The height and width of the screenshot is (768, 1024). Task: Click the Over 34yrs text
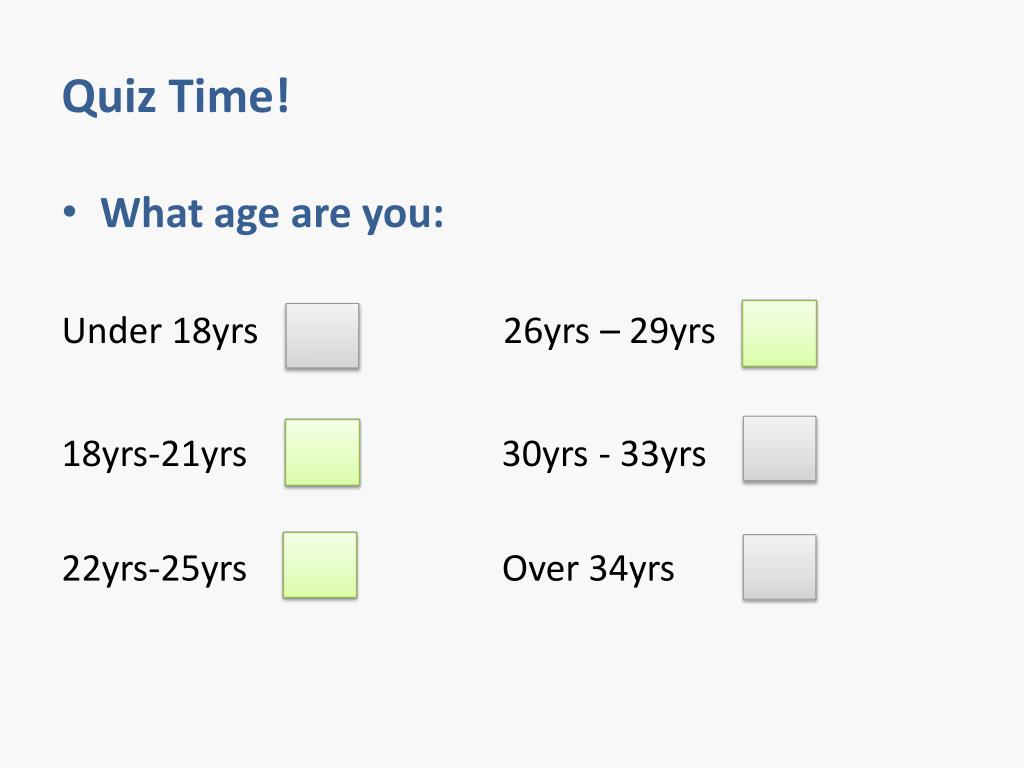point(588,568)
